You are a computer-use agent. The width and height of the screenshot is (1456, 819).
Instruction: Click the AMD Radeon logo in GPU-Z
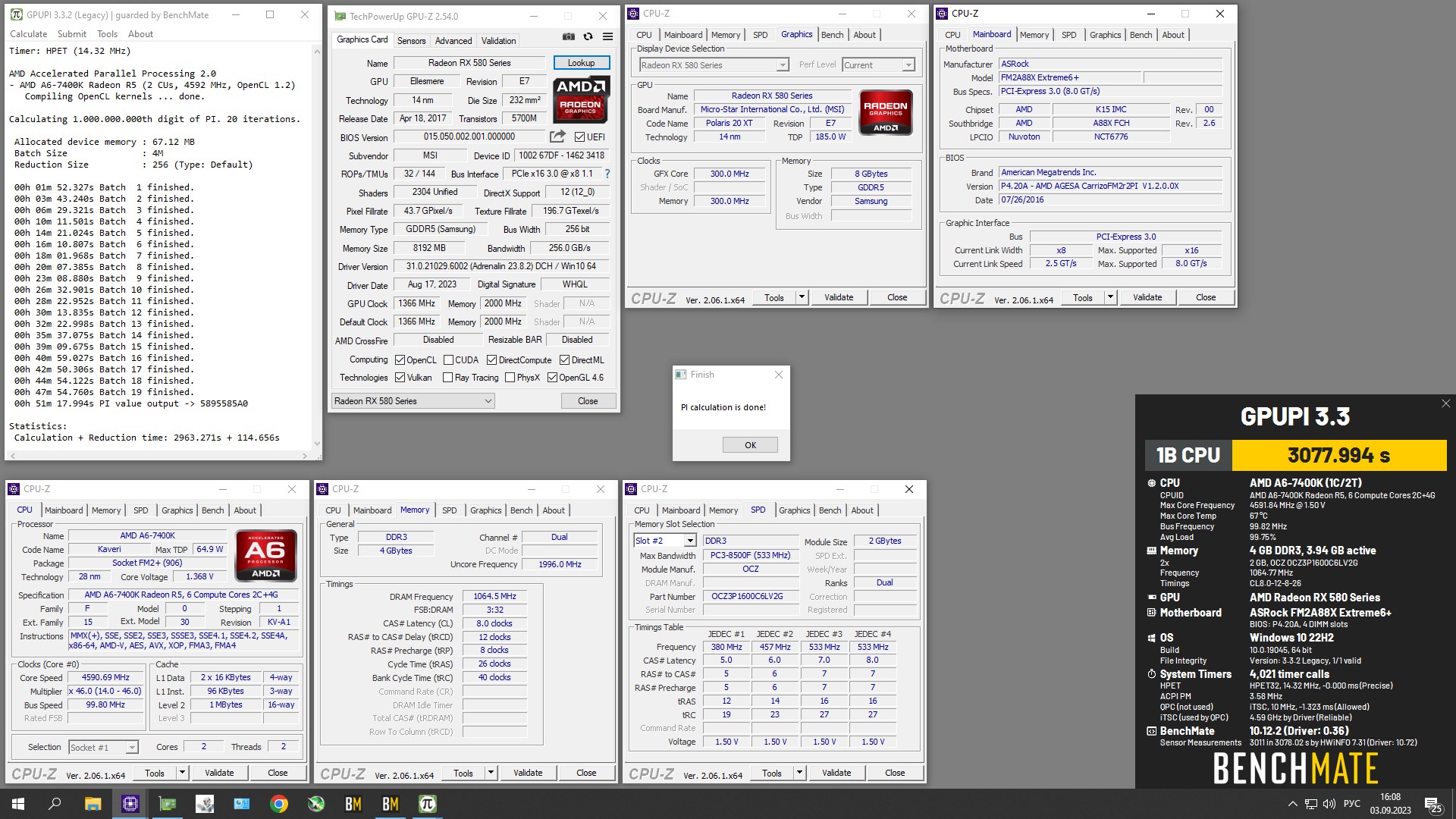click(581, 99)
